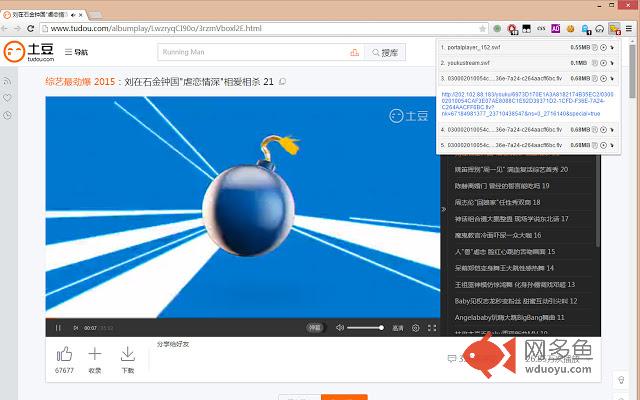This screenshot has height=400, width=640.
Task: Open subscriptions feed icon in left sidebar
Action: (7, 81)
